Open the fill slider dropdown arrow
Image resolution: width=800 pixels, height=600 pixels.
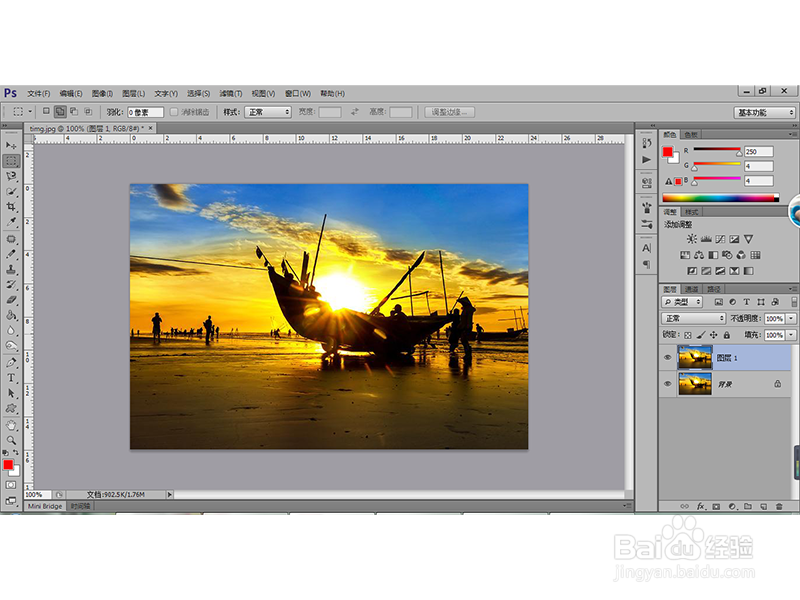(x=791, y=335)
